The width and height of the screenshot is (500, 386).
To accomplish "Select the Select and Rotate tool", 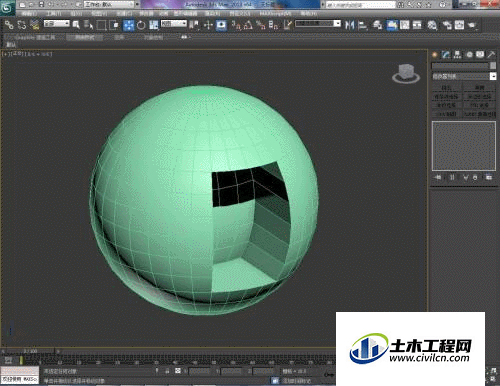I will coord(141,25).
